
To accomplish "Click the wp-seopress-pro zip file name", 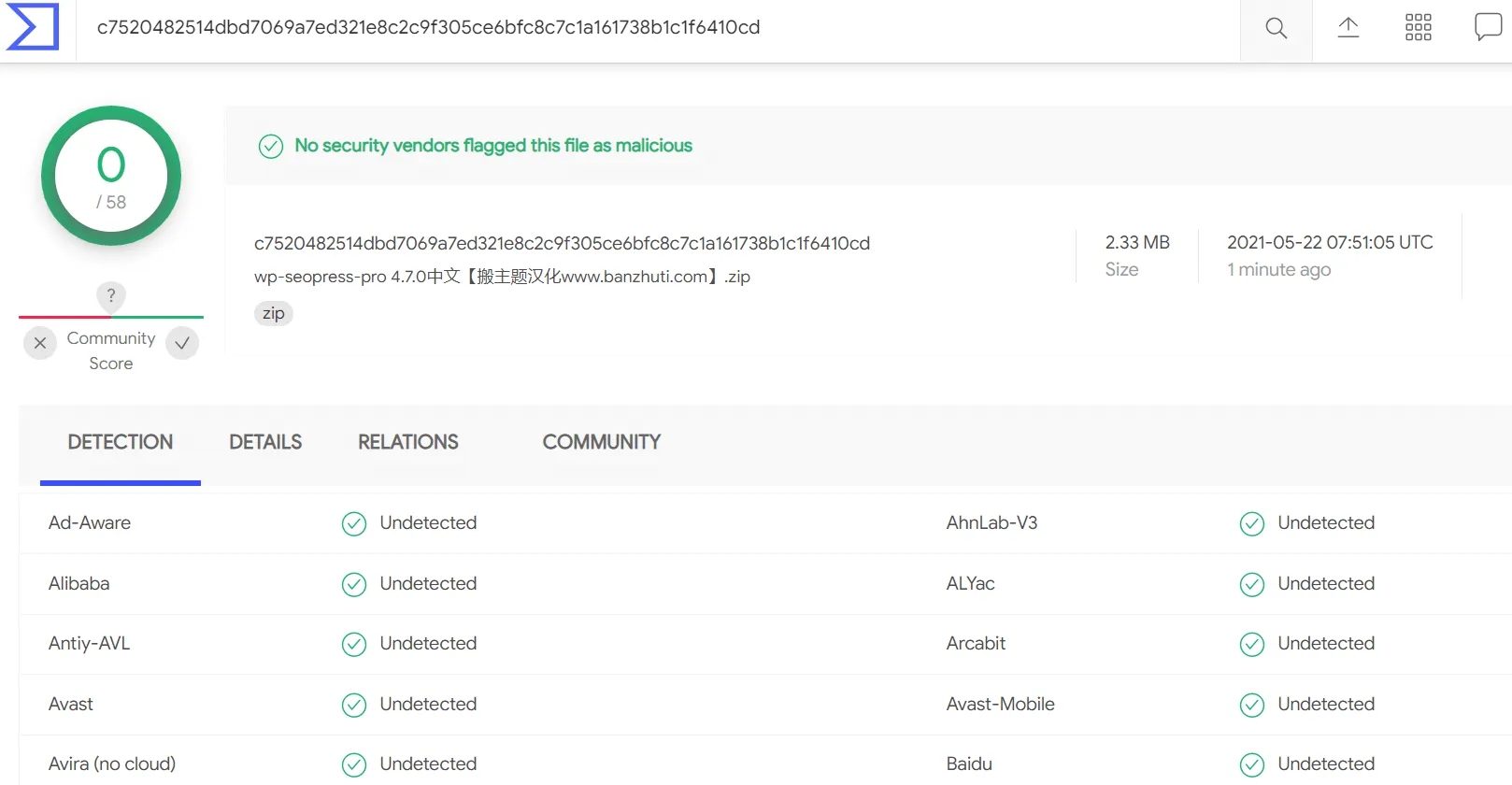I will (502, 277).
